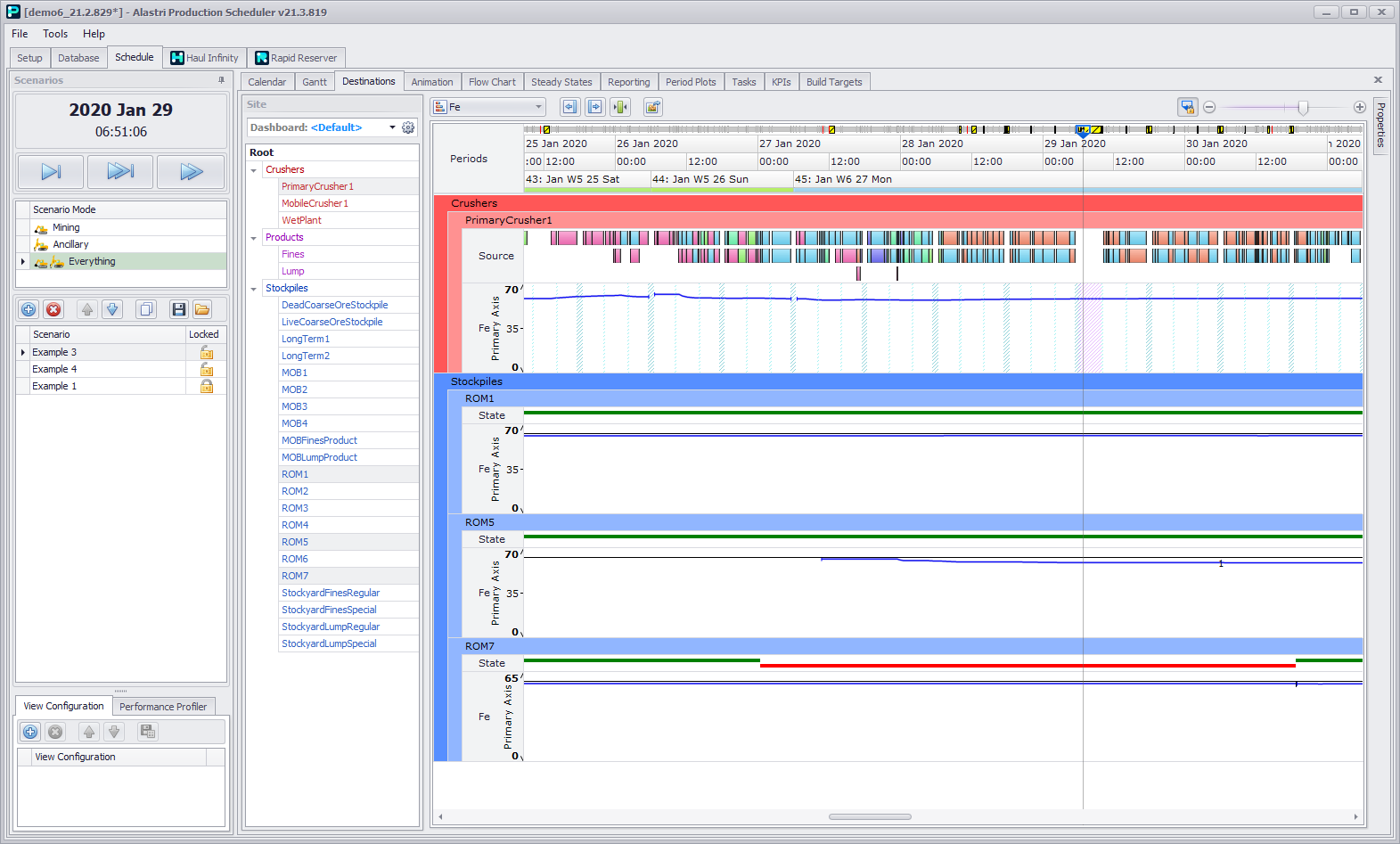Delete scenario using the red X icon

coord(53,309)
